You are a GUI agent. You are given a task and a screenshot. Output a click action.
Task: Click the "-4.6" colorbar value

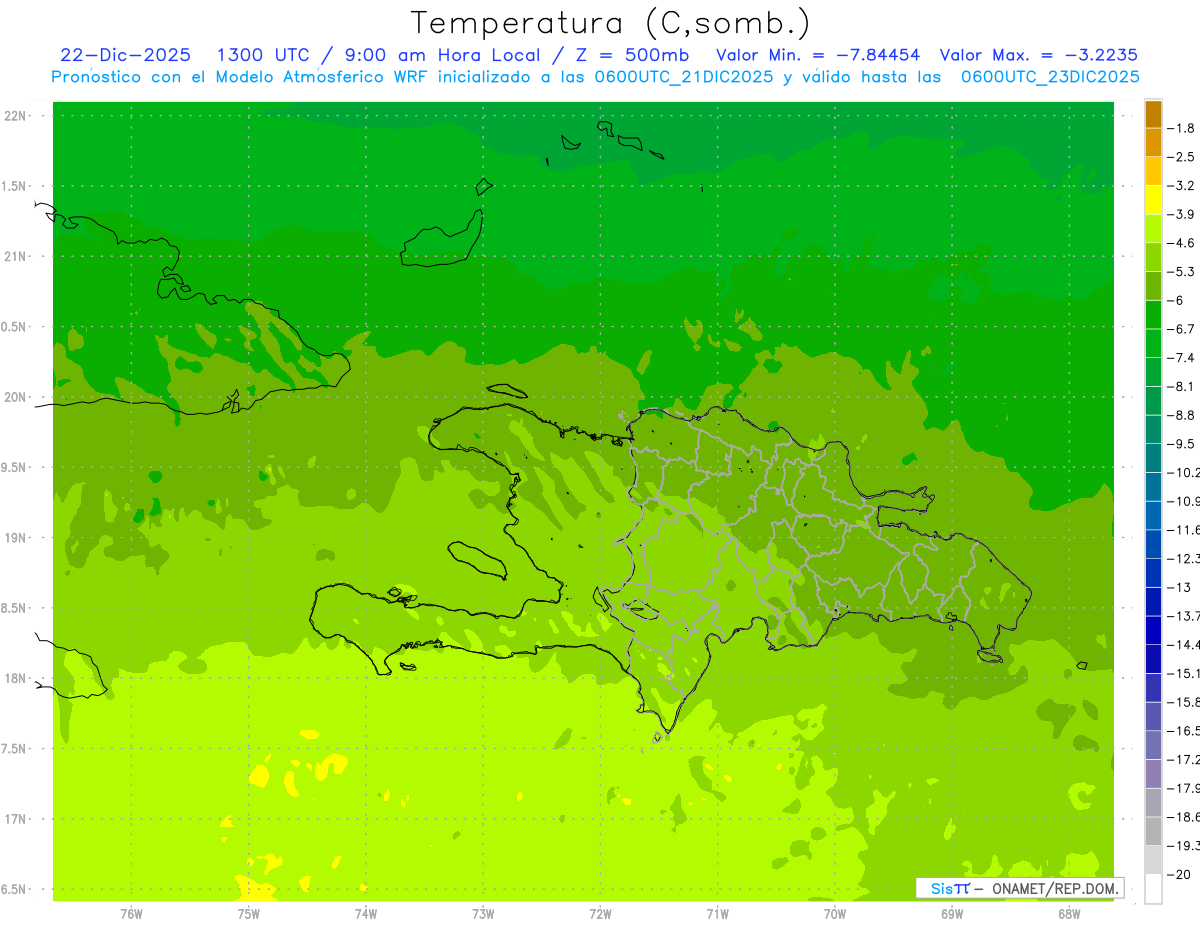(x=1182, y=244)
